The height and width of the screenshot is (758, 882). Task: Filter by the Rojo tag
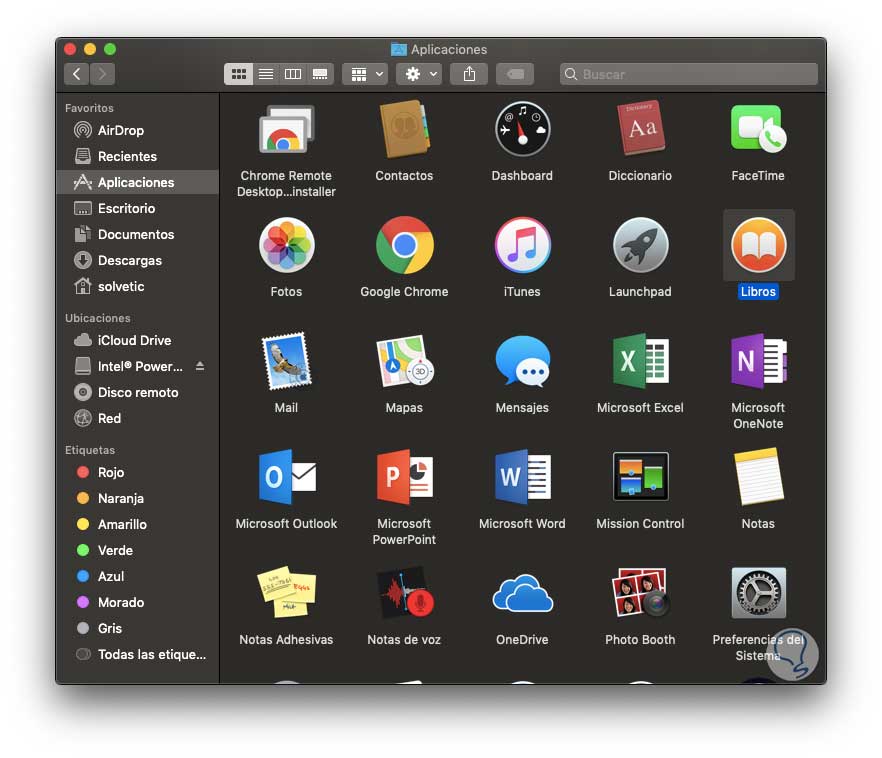pyautogui.click(x=137, y=472)
